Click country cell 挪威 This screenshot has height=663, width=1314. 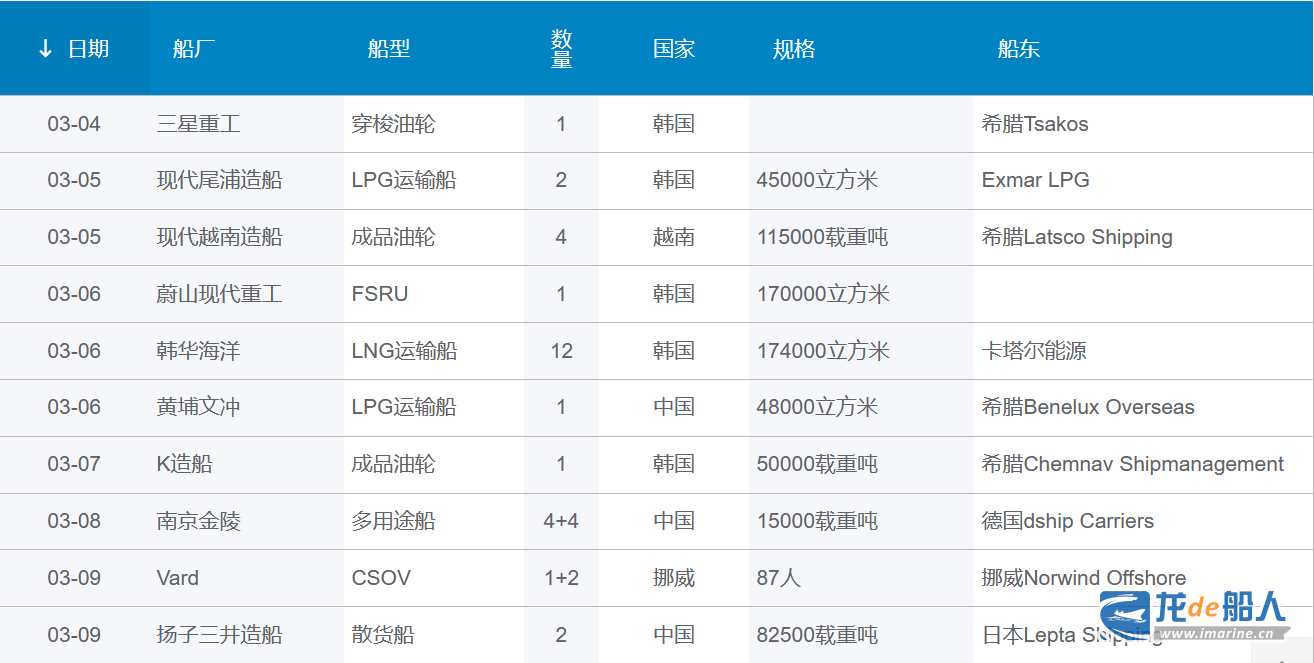point(674,578)
